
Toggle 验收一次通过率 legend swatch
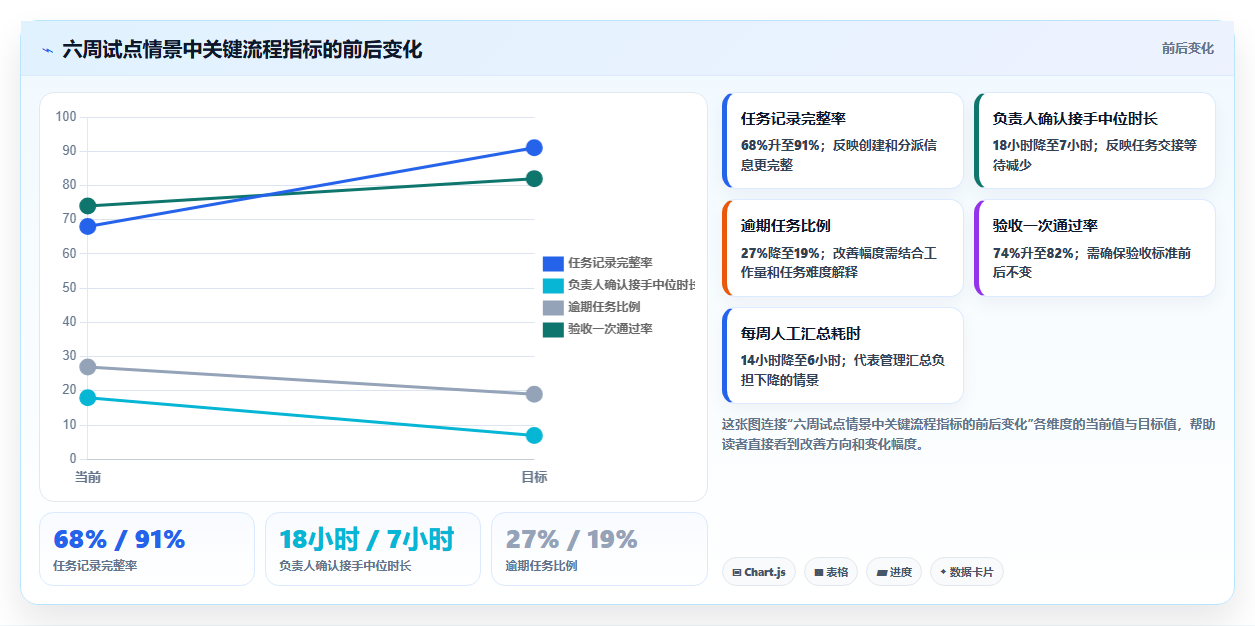pyautogui.click(x=553, y=329)
